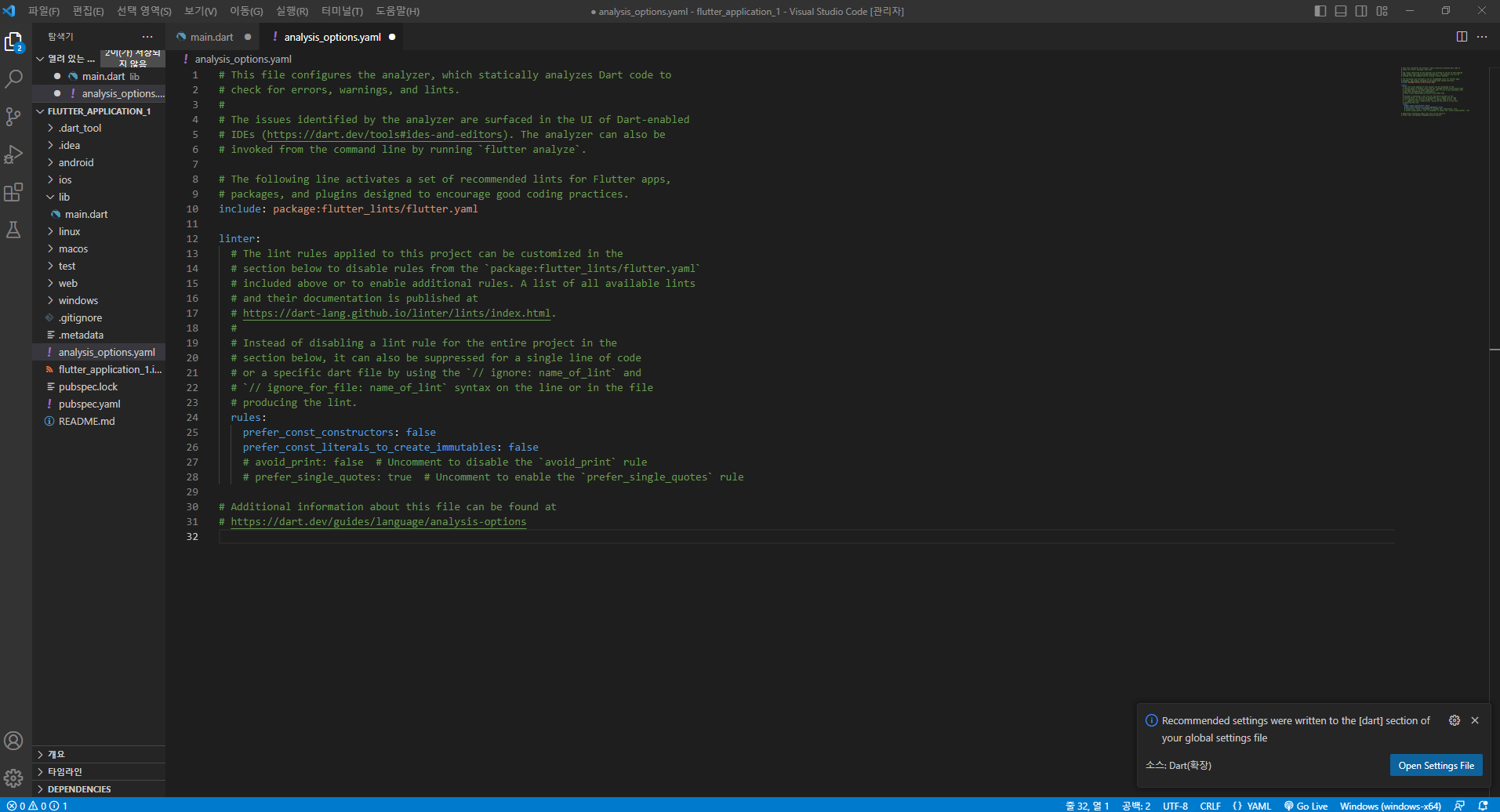
Task: Switch to the main.dart editor tab
Action: click(210, 37)
